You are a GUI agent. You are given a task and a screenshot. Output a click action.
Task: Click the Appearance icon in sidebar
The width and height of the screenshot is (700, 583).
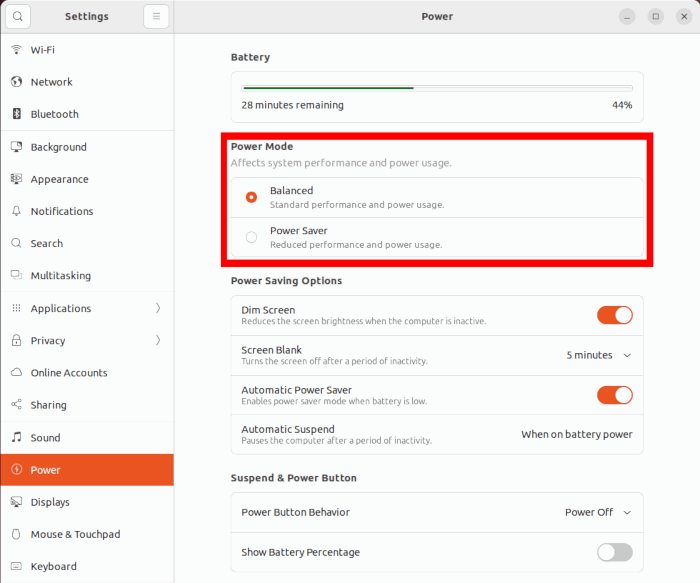[x=17, y=179]
